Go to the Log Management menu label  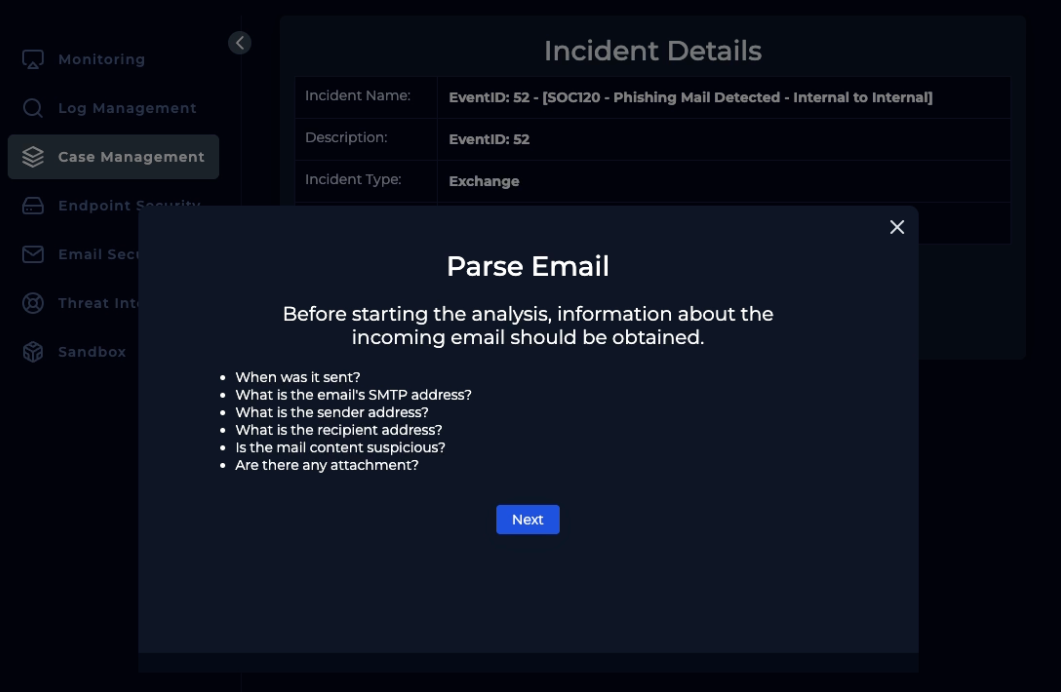pos(127,108)
